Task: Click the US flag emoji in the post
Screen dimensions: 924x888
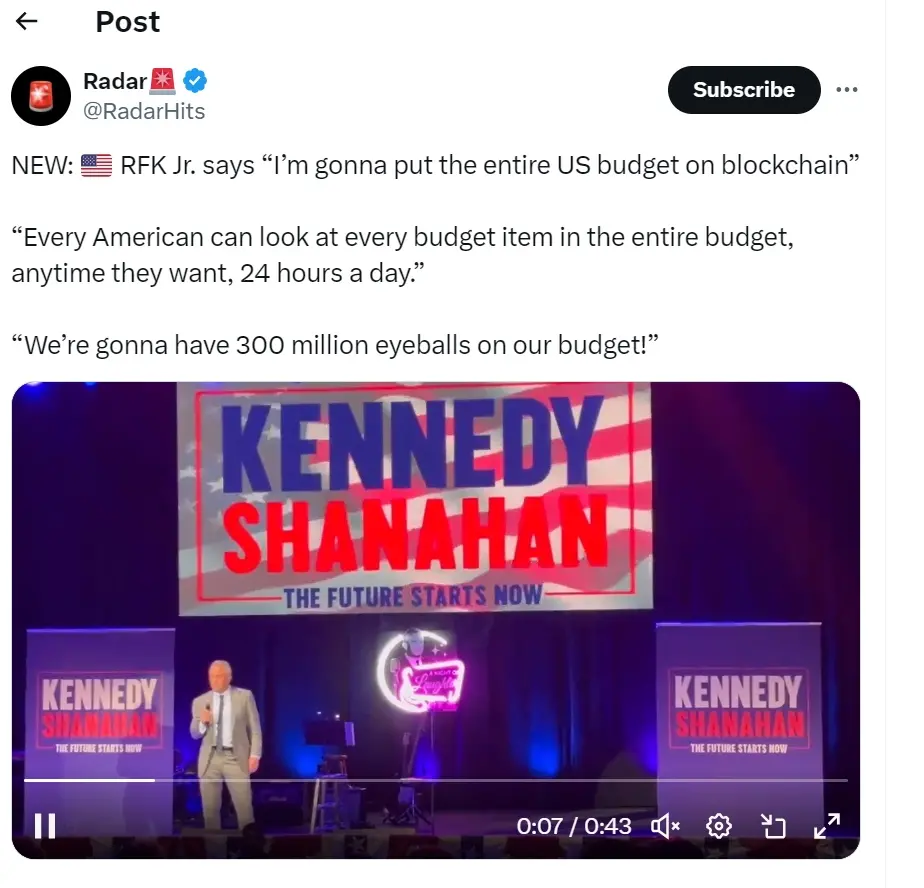Action: pos(96,166)
